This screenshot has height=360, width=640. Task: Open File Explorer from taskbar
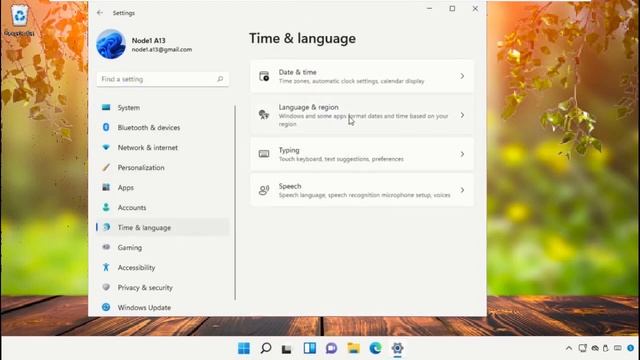[x=353, y=348]
